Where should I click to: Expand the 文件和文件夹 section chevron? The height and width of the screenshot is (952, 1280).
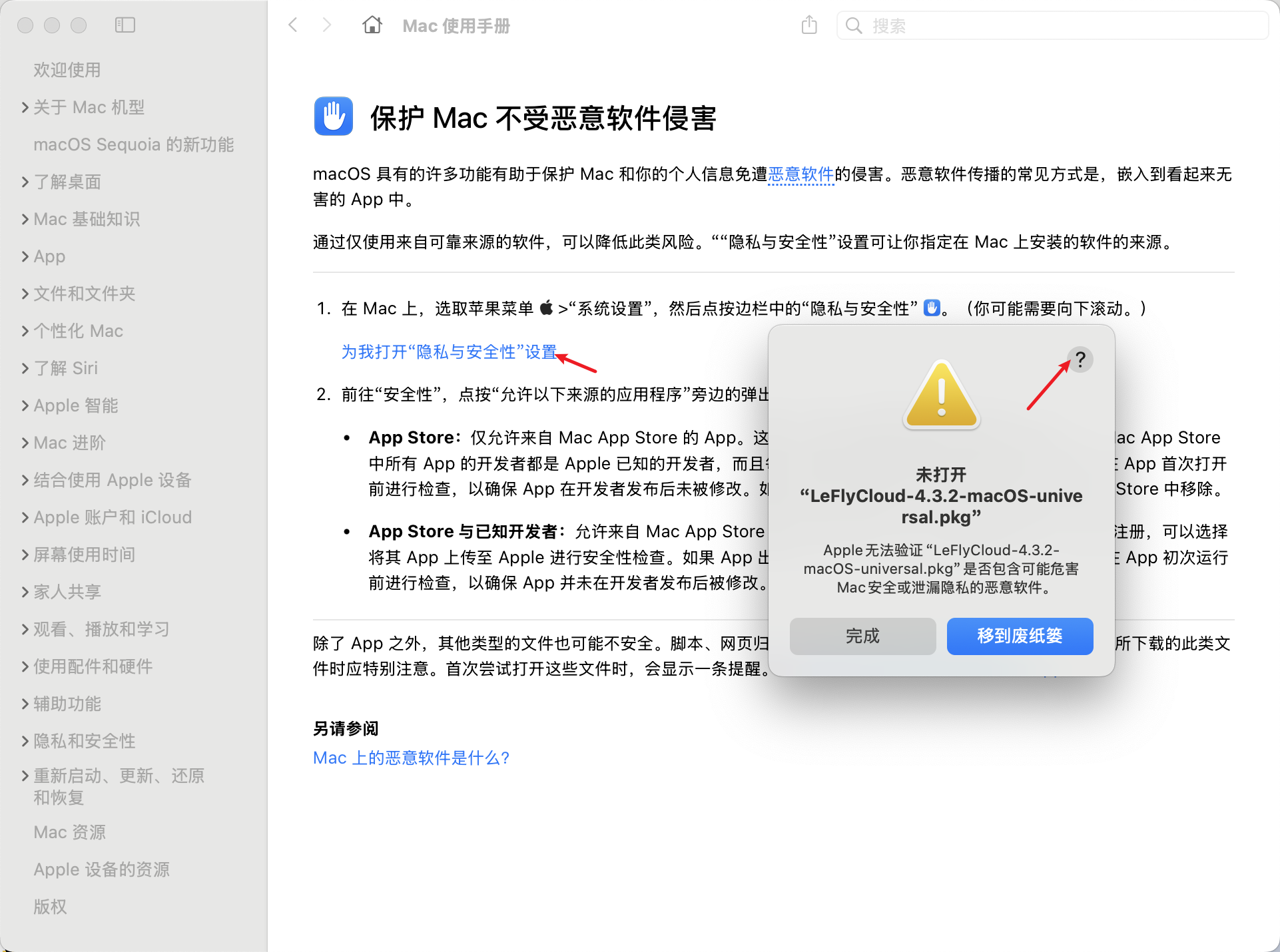(25, 294)
